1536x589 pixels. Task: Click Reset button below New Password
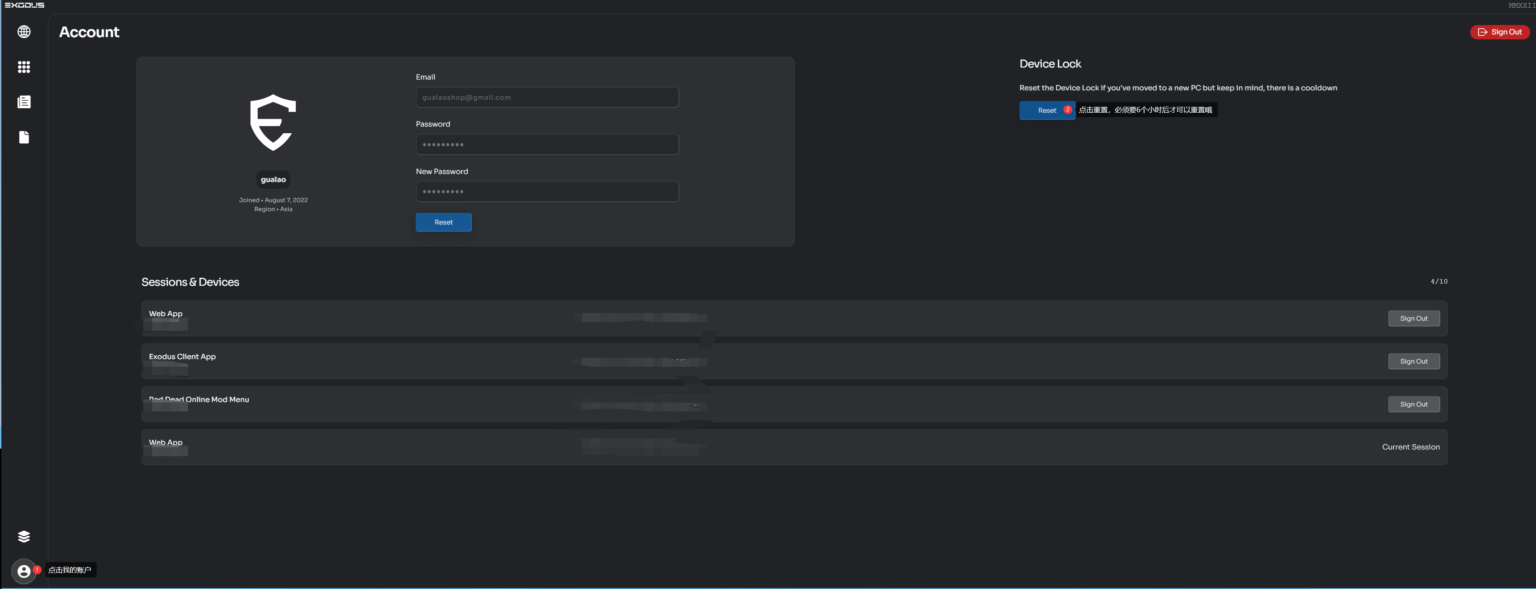(x=443, y=222)
